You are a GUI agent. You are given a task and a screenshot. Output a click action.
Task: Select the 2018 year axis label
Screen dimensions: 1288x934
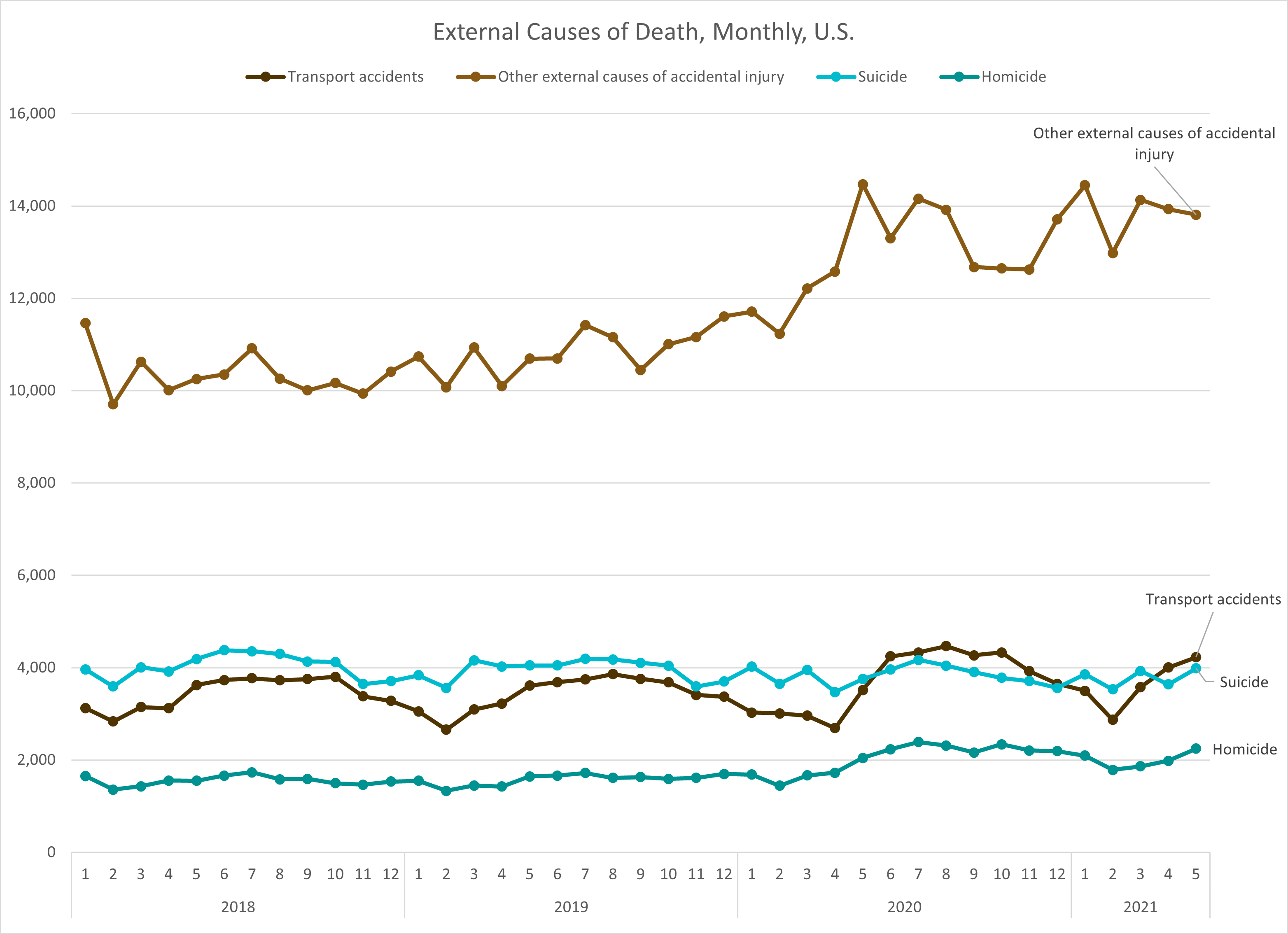(x=238, y=907)
